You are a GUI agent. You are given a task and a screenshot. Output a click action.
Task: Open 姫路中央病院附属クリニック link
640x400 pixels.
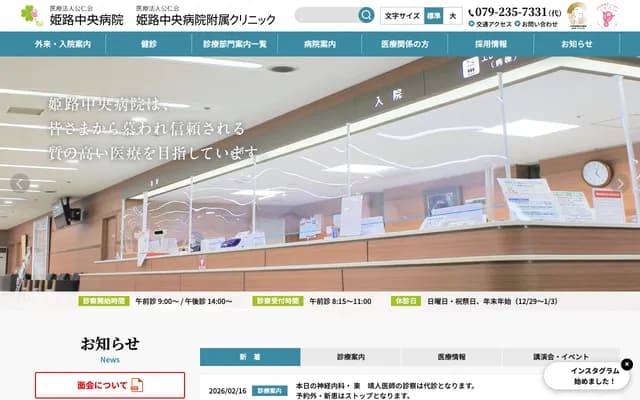(x=206, y=16)
